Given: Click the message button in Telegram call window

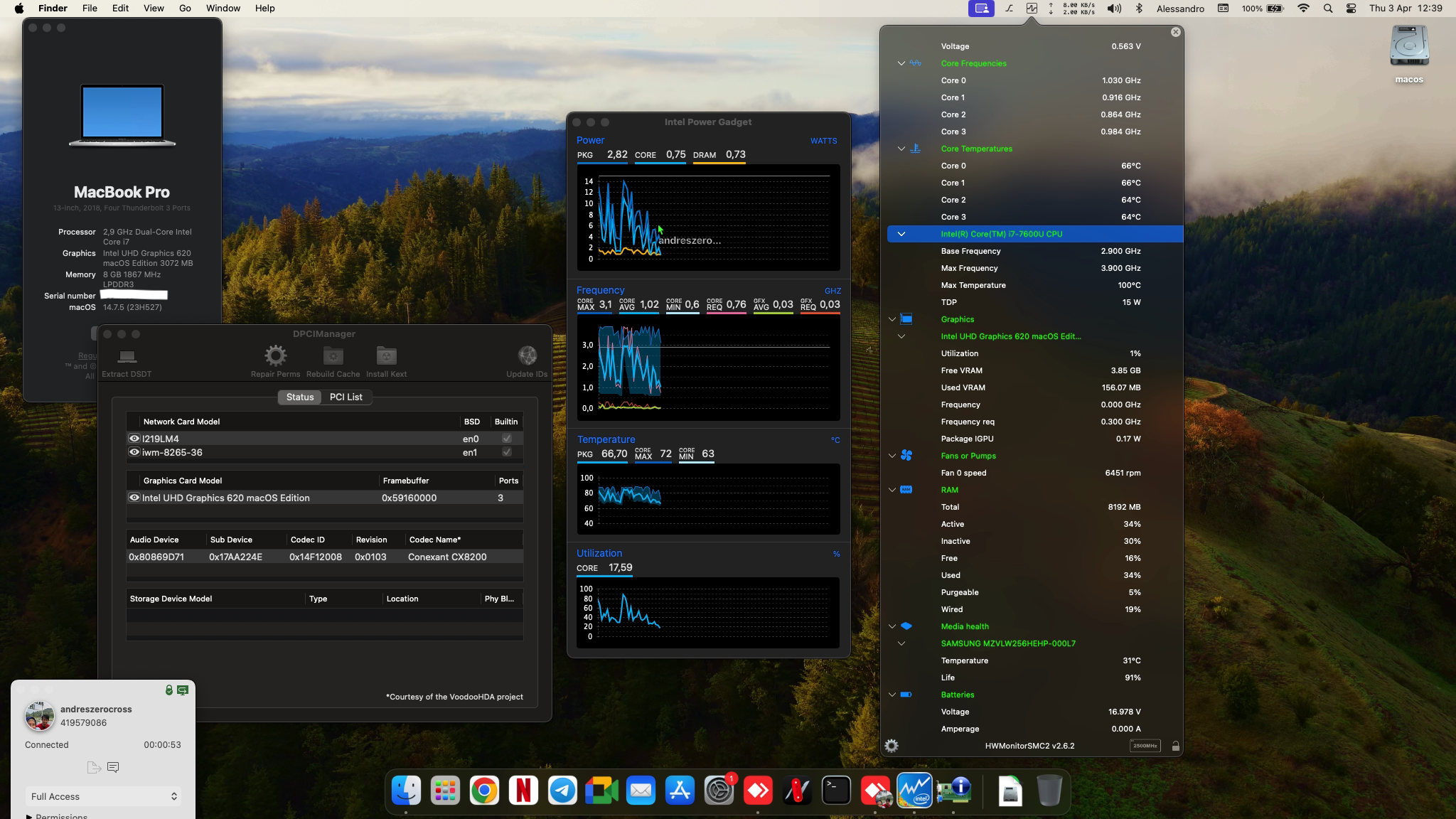Looking at the screenshot, I should (x=113, y=767).
